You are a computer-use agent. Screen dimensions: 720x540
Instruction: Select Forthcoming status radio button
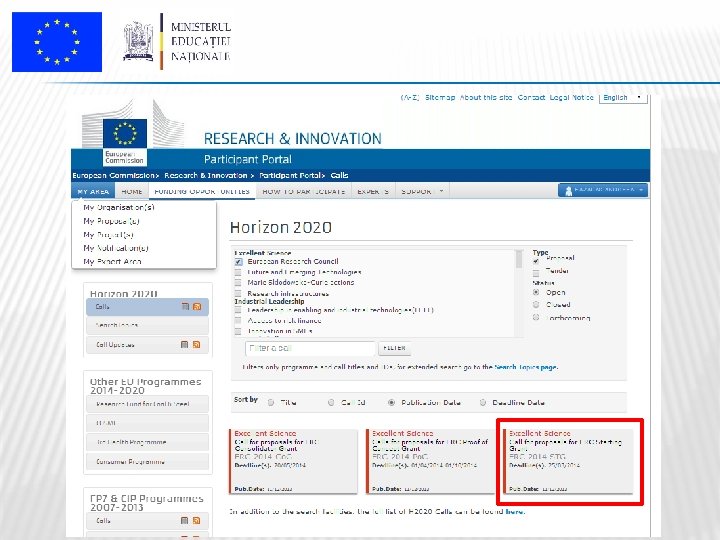click(536, 317)
